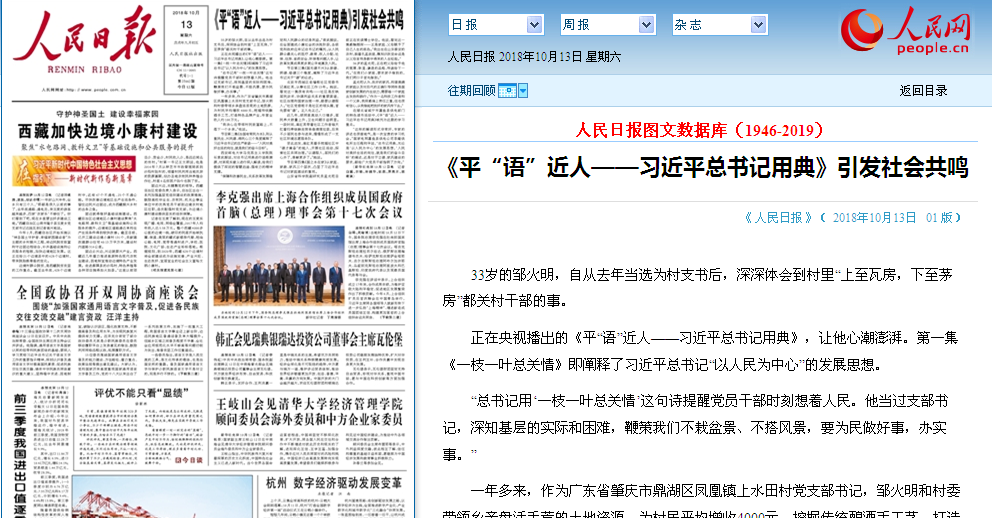Click the port cranes photo thumbnail

(162, 497)
